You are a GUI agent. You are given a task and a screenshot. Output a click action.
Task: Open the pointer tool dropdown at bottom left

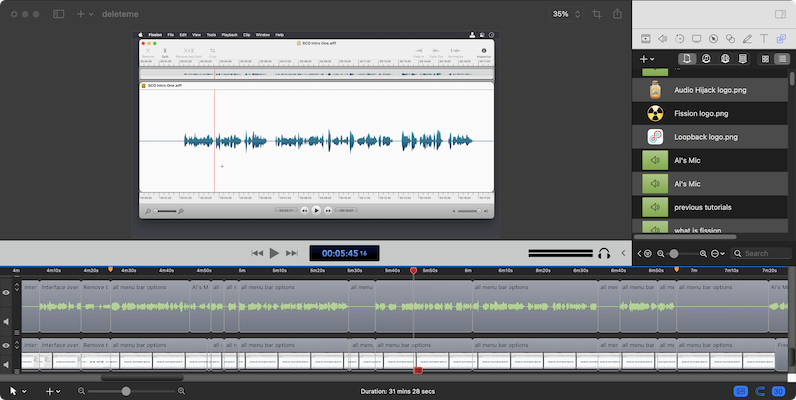pyautogui.click(x=17, y=391)
